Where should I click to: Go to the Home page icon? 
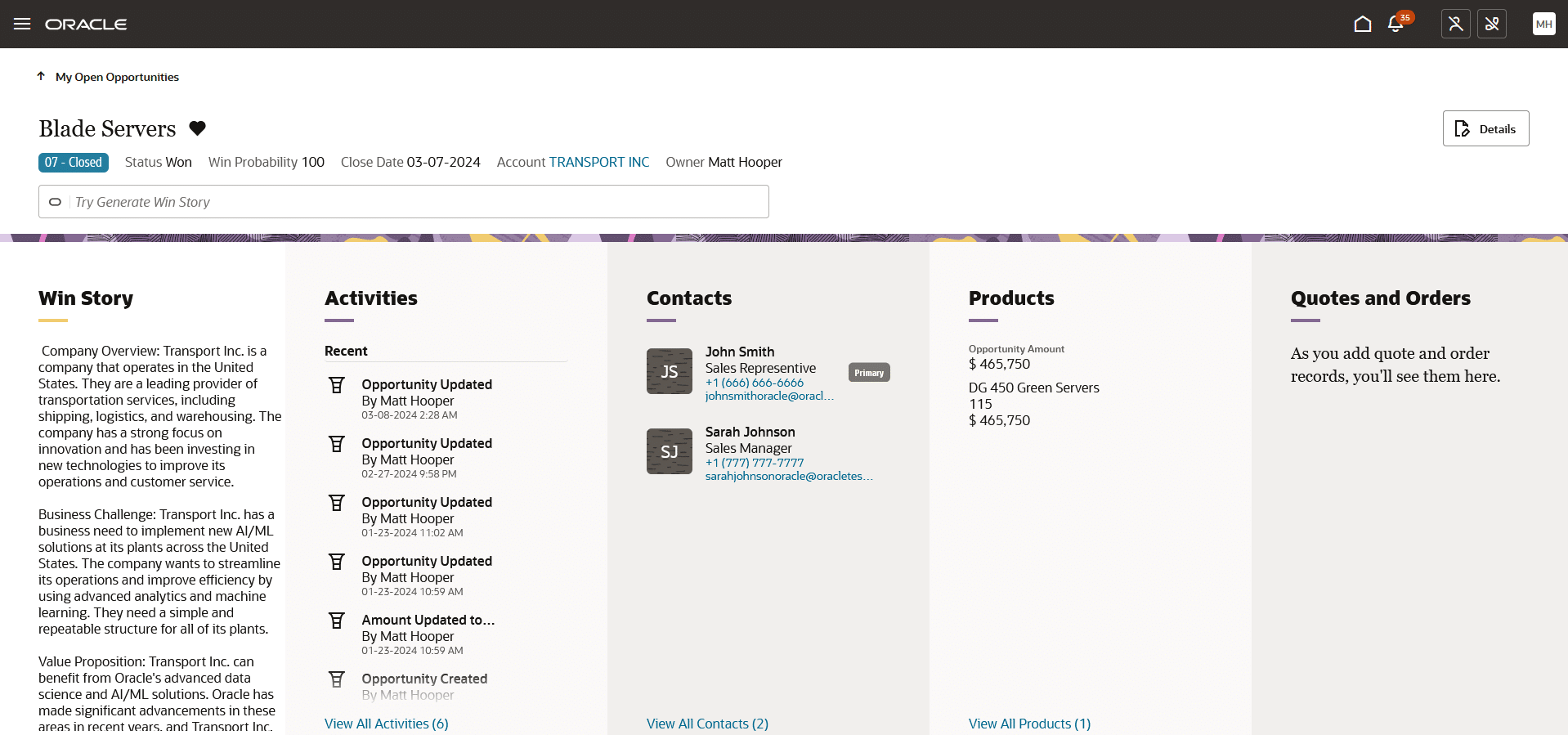[1362, 24]
